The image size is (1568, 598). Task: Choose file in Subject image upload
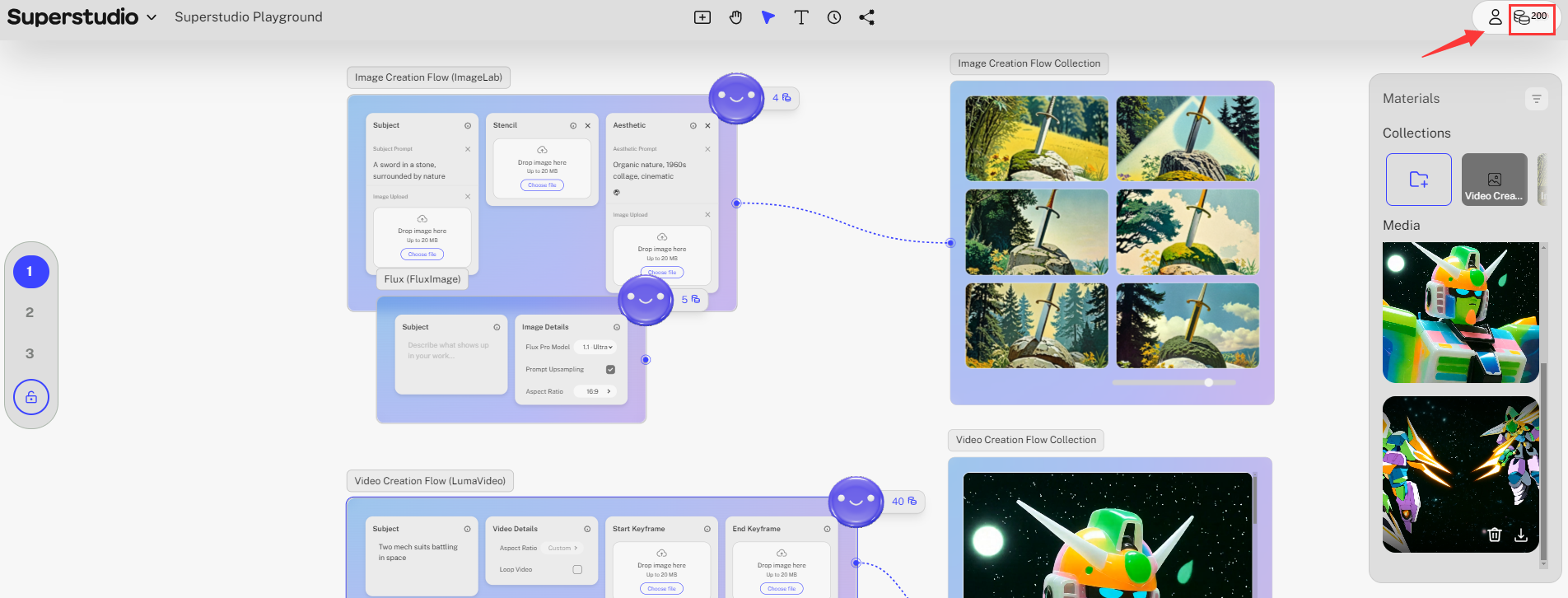point(422,255)
